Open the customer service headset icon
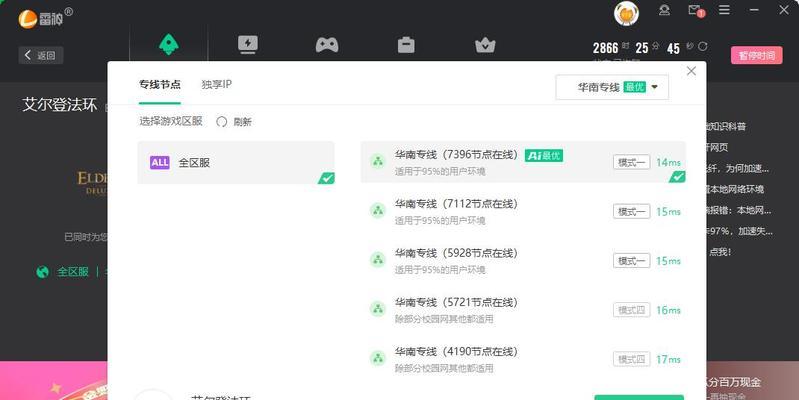Viewport: 799px width, 400px height. pyautogui.click(x=664, y=10)
